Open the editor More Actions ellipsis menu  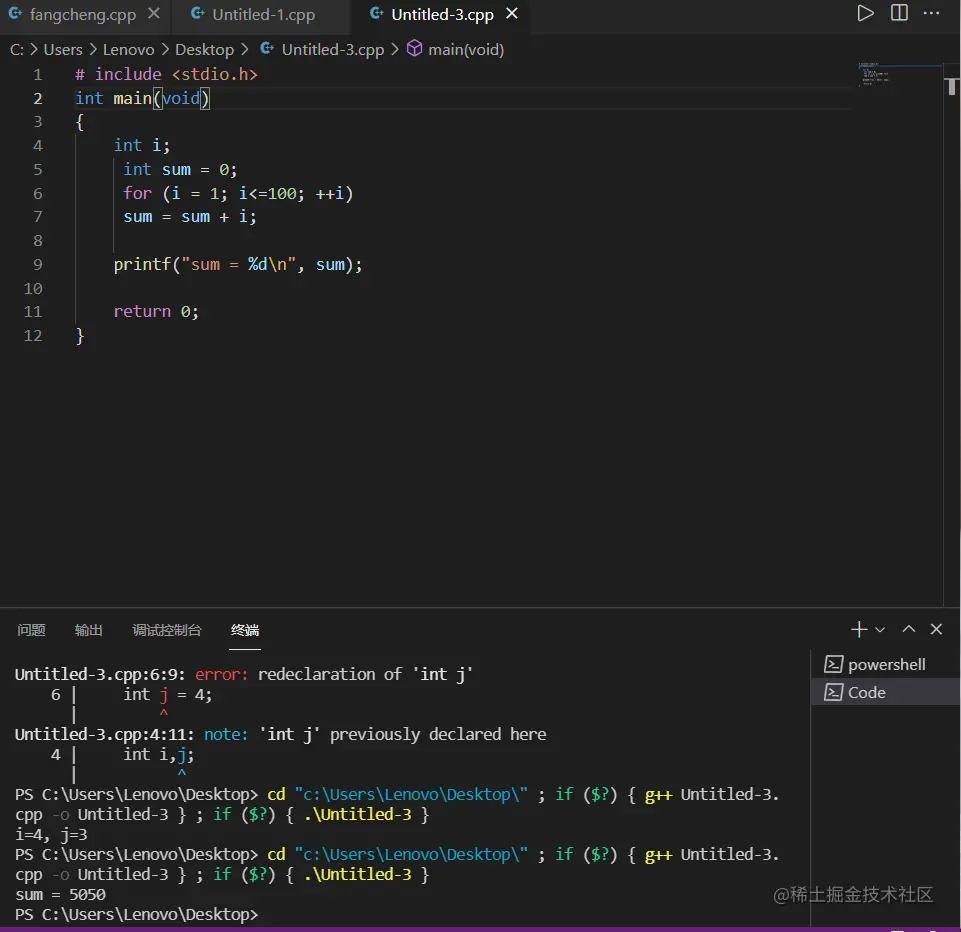[x=931, y=13]
